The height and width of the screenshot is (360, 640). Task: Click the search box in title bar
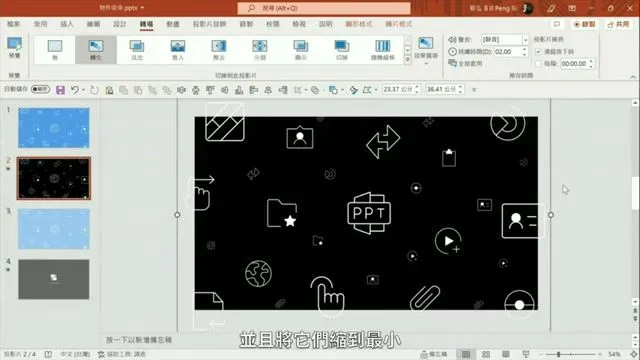324,8
